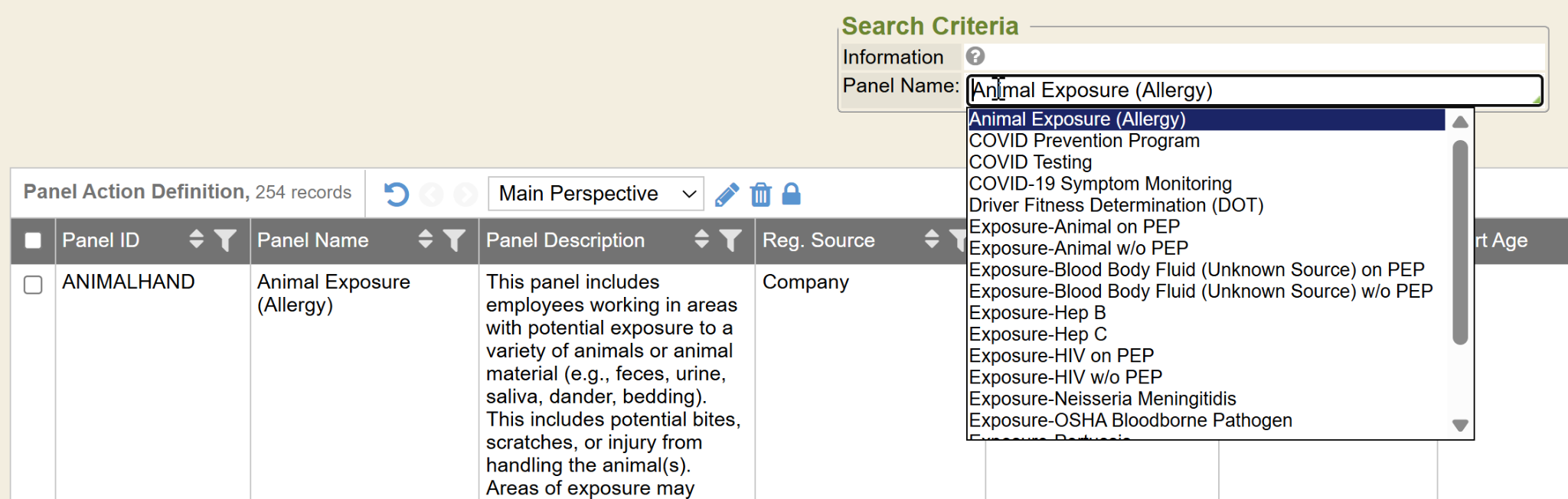Screen dimensions: 1568x499
Task: Sort by the Panel Name column arrows
Action: [426, 240]
